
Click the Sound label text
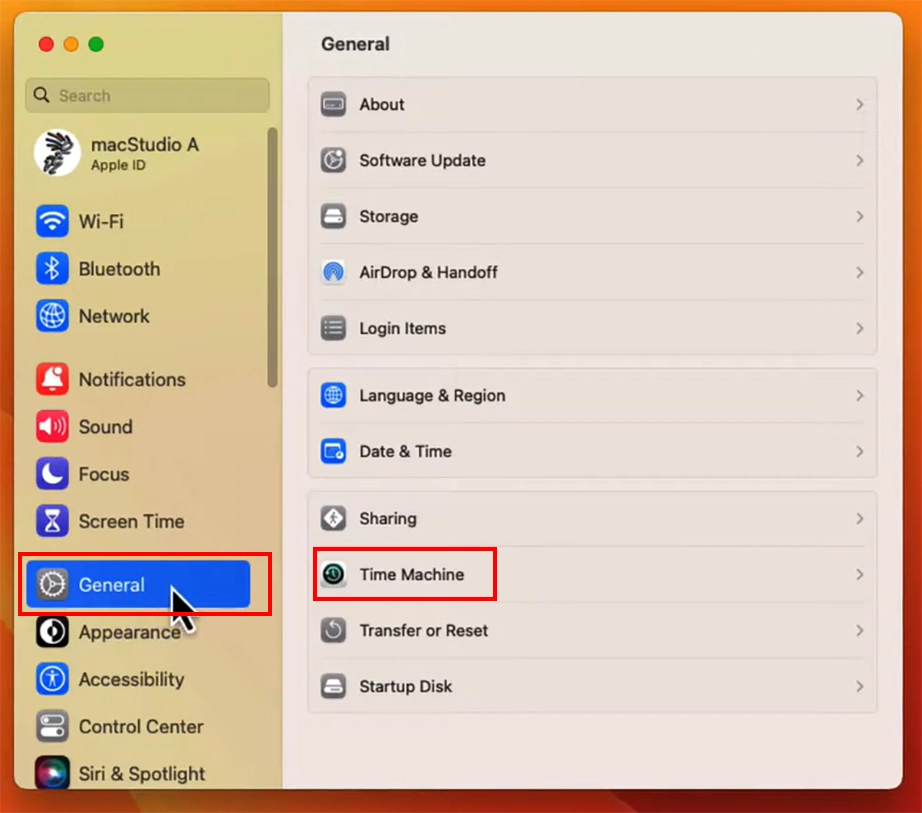point(105,427)
